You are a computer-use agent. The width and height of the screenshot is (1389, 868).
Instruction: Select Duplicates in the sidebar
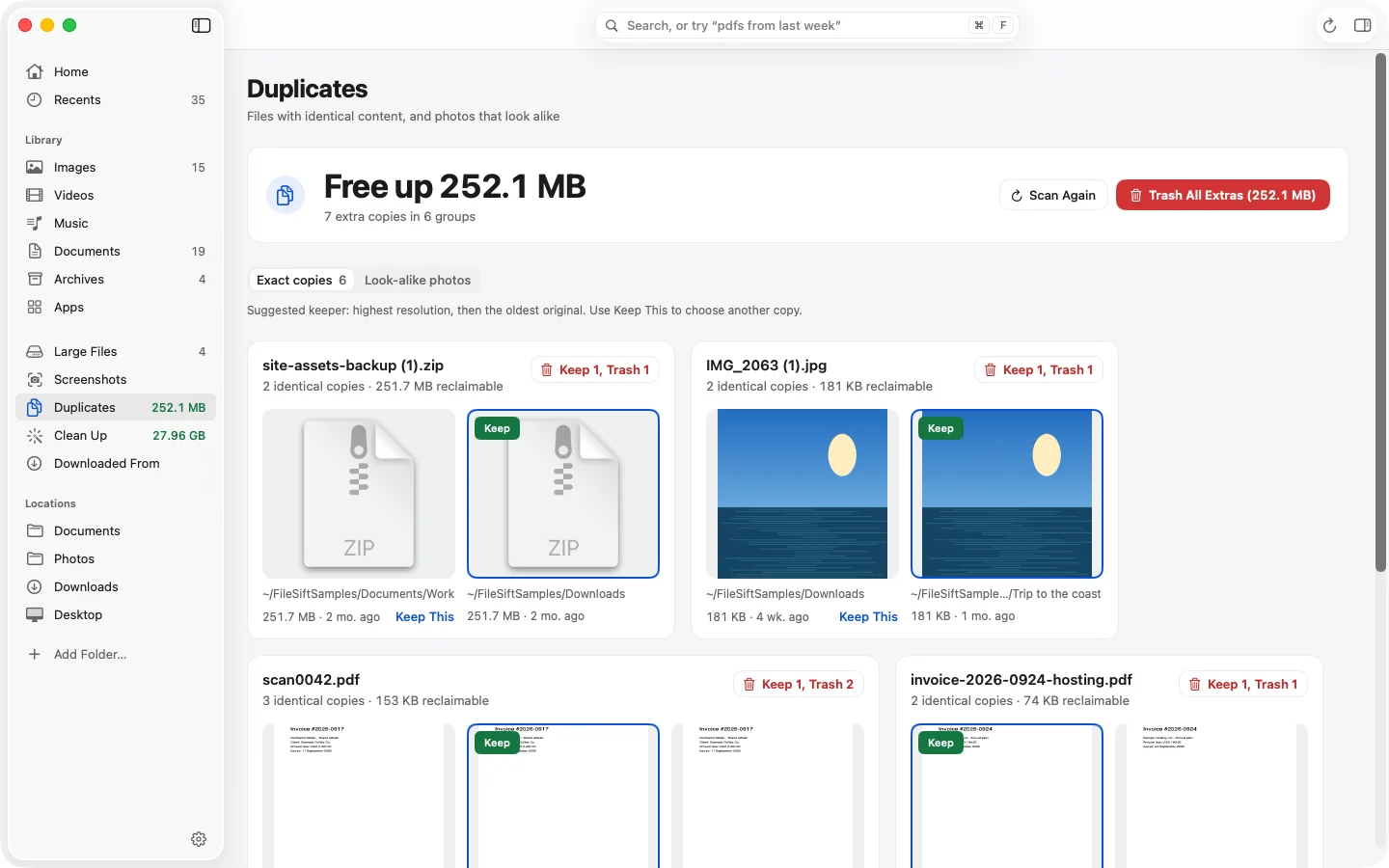pos(116,407)
